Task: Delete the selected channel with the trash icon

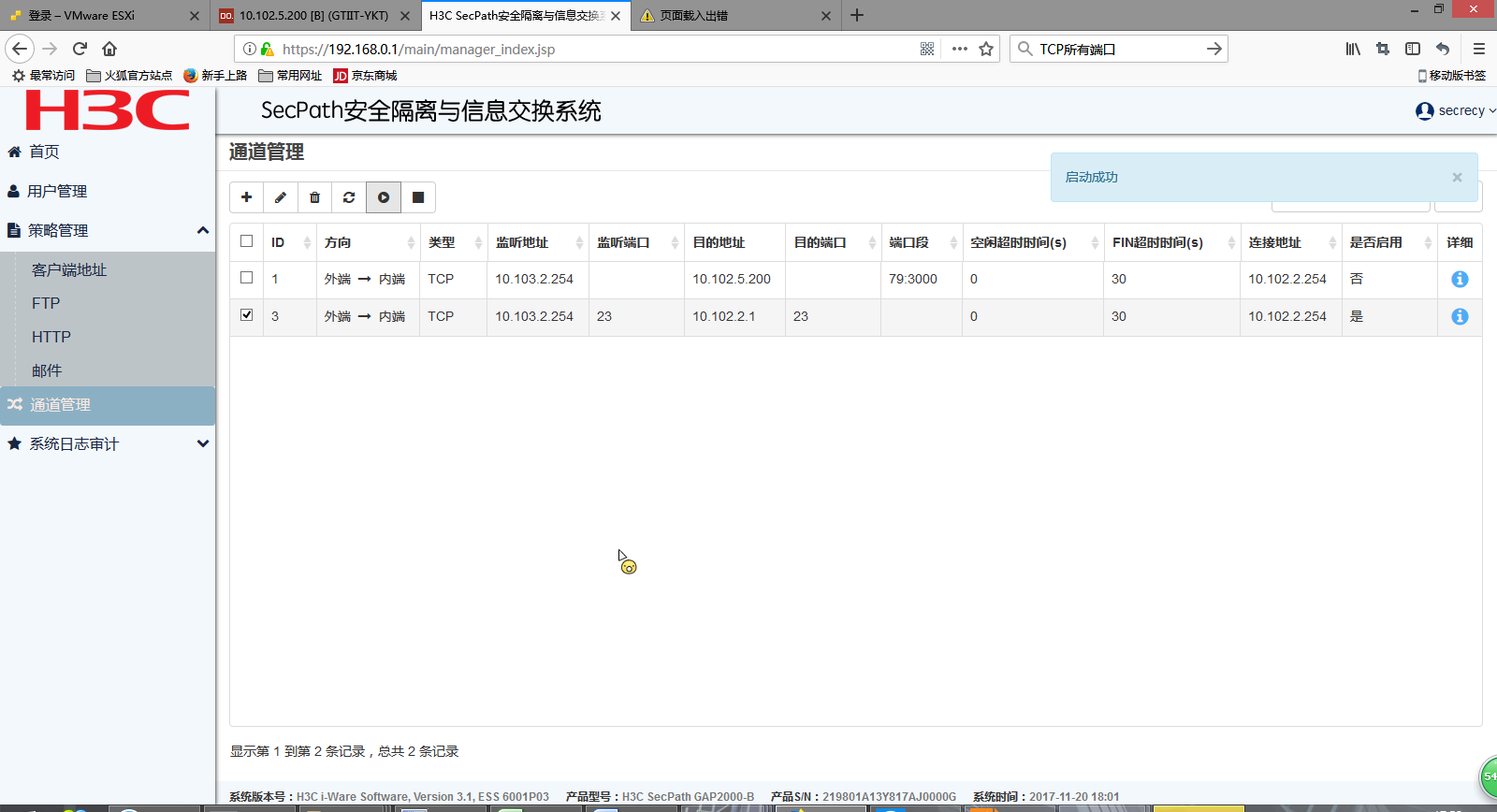Action: pos(315,197)
